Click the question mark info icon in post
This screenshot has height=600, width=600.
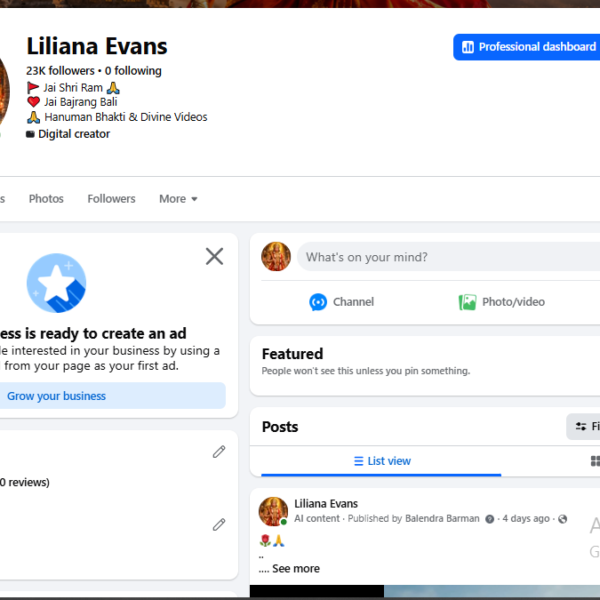[x=489, y=519]
